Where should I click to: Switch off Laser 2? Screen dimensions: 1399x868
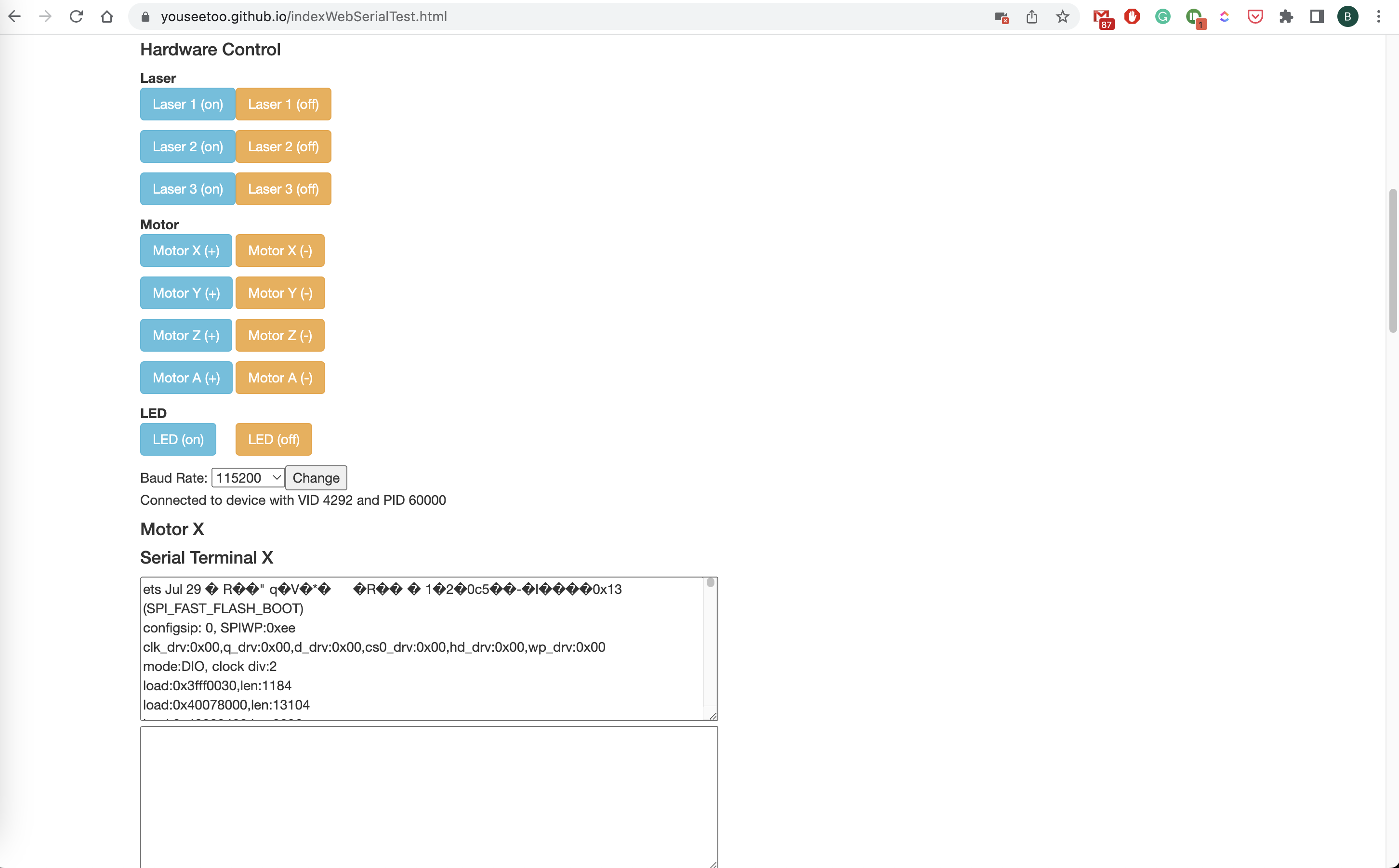pos(283,146)
